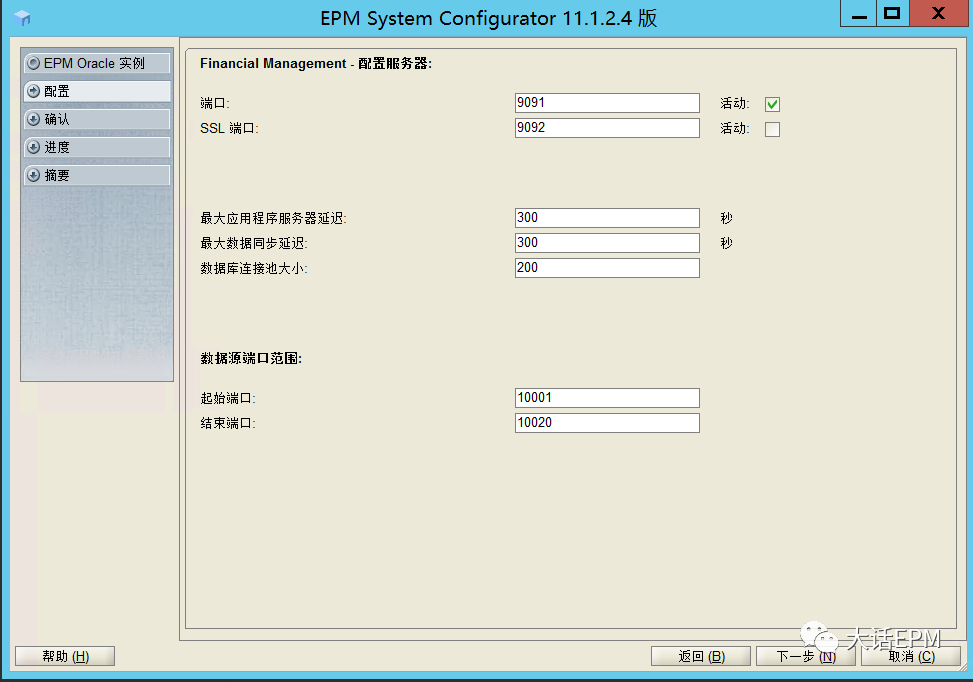This screenshot has width=973, height=682.
Task: Click the 结束端口 field showing 10020
Action: [608, 423]
